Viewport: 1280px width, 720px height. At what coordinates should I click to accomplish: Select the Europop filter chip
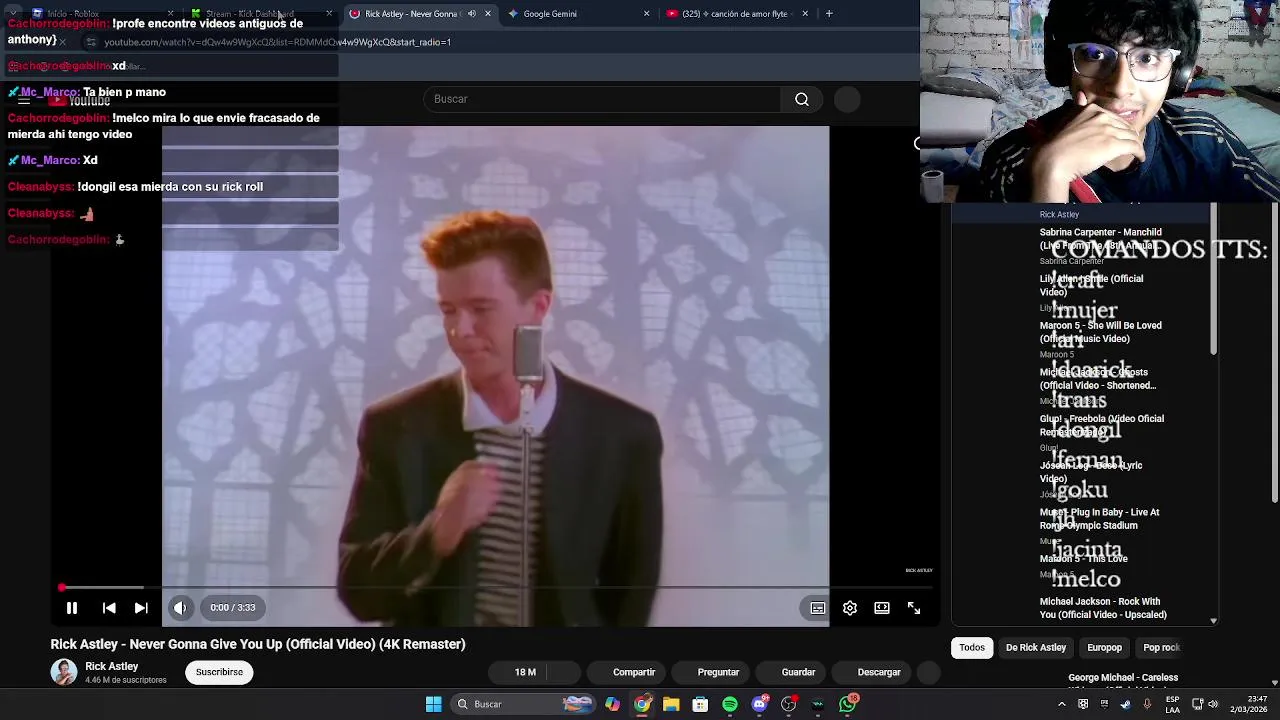(1104, 648)
